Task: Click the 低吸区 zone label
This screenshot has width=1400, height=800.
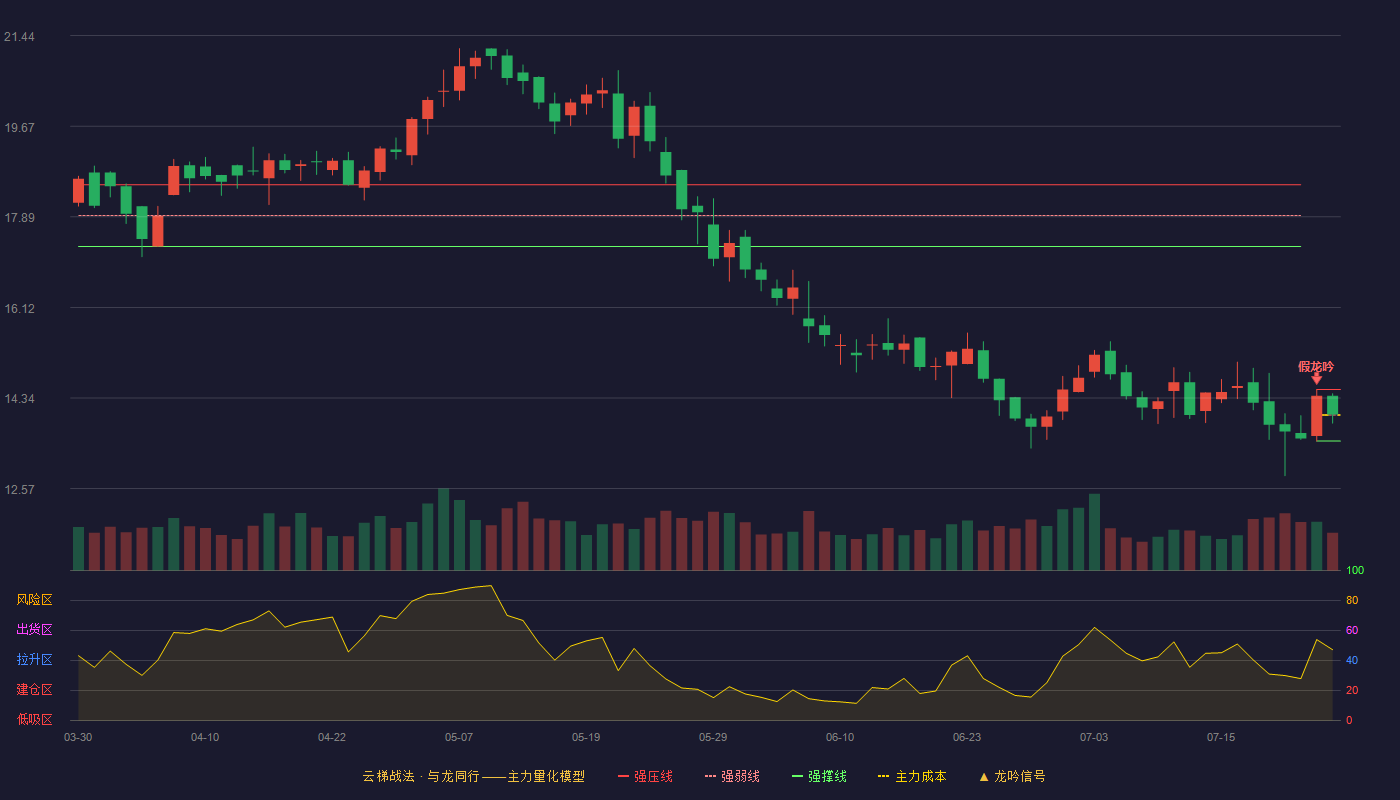Action: pos(34,719)
